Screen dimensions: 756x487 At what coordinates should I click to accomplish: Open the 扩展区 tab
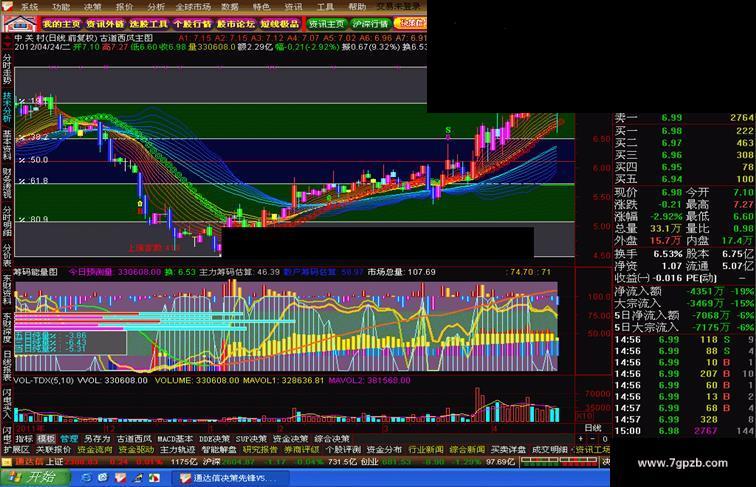(16, 450)
